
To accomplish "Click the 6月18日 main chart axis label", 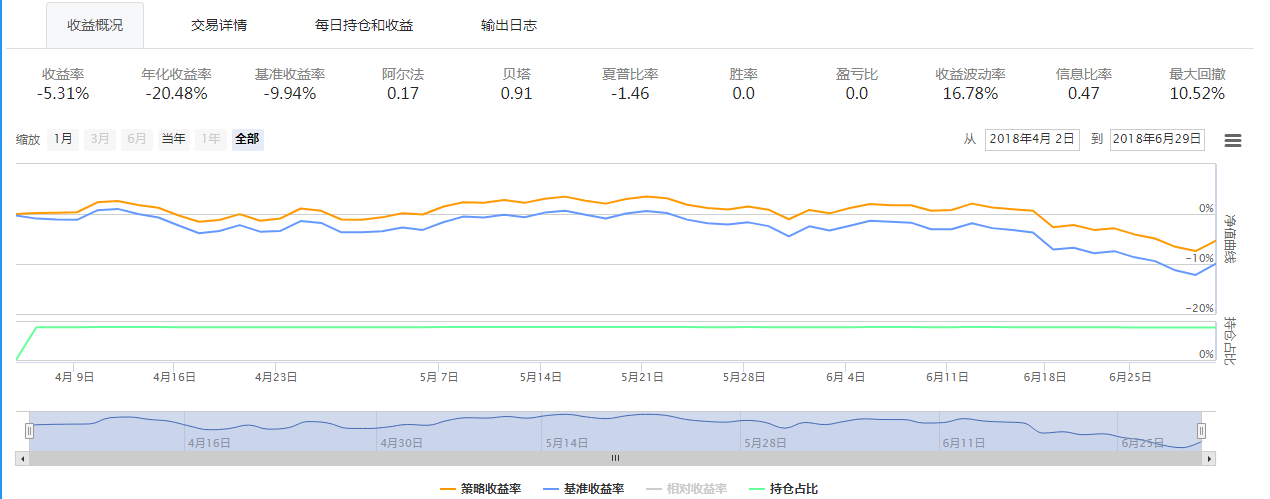I will pyautogui.click(x=1045, y=377).
